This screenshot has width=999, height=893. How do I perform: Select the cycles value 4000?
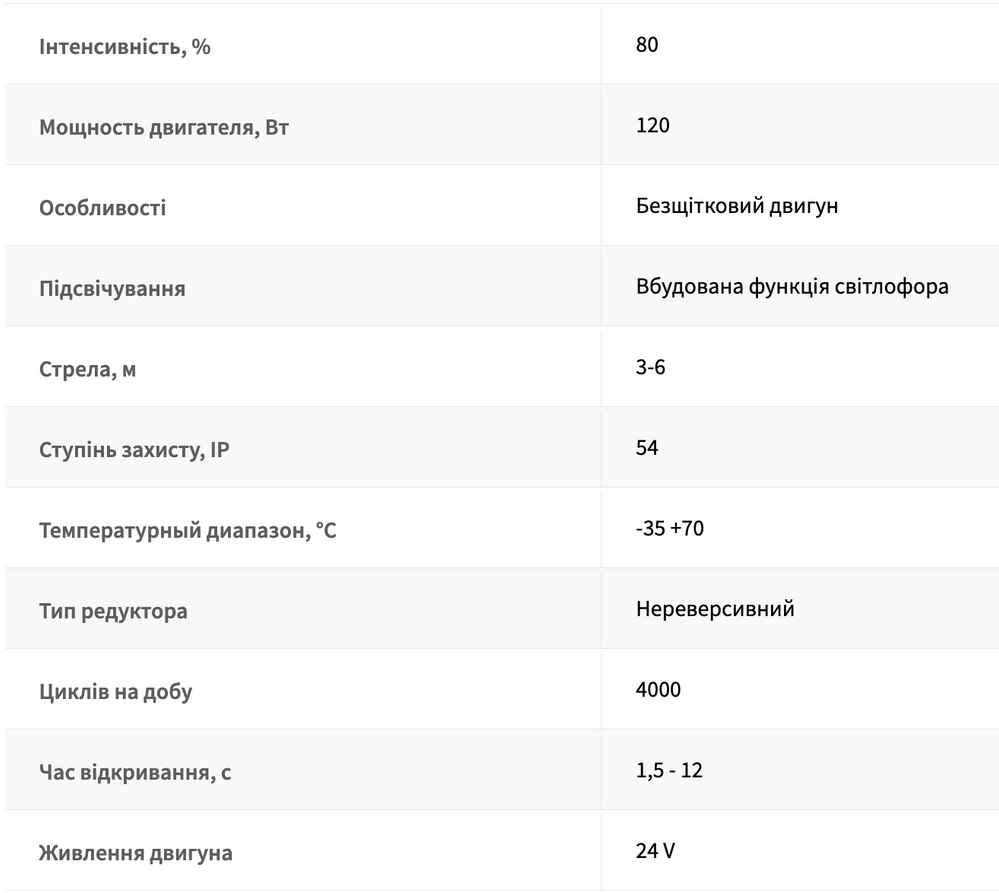pos(658,690)
